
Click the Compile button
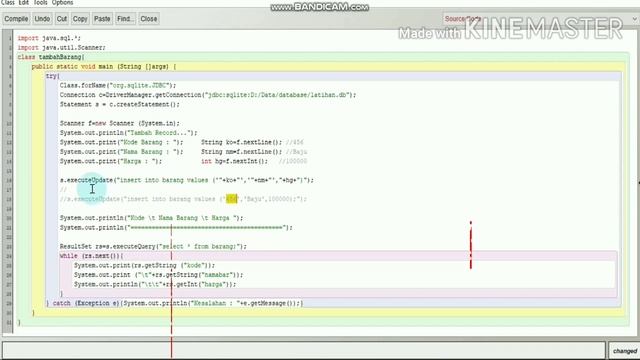click(x=16, y=19)
